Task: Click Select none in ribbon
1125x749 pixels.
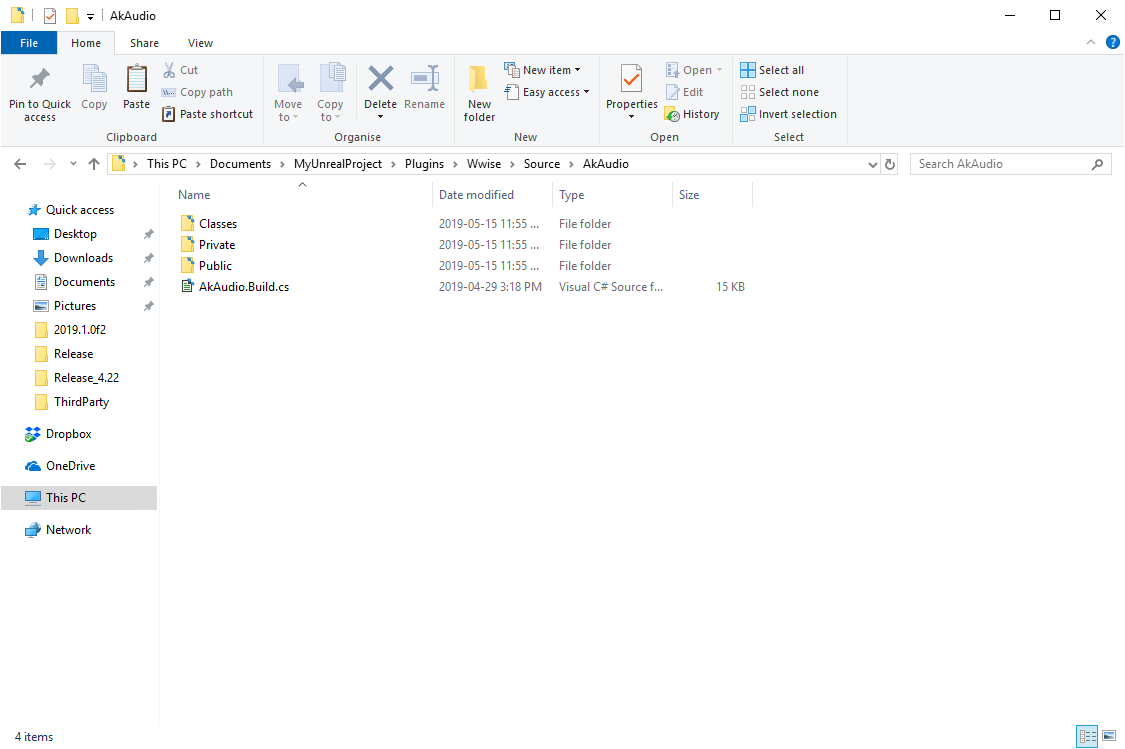Action: pyautogui.click(x=779, y=92)
